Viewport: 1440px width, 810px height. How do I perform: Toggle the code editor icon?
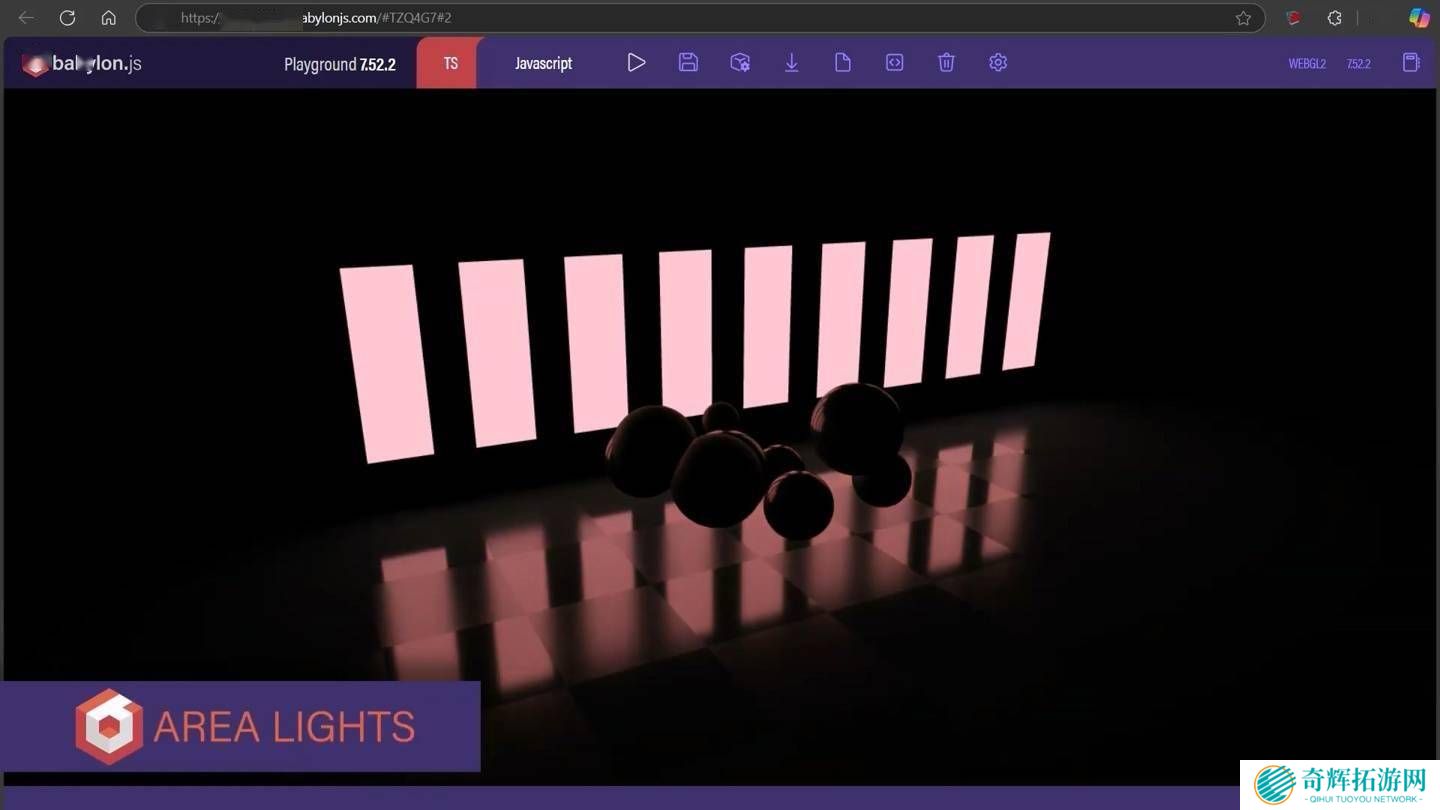pos(895,63)
